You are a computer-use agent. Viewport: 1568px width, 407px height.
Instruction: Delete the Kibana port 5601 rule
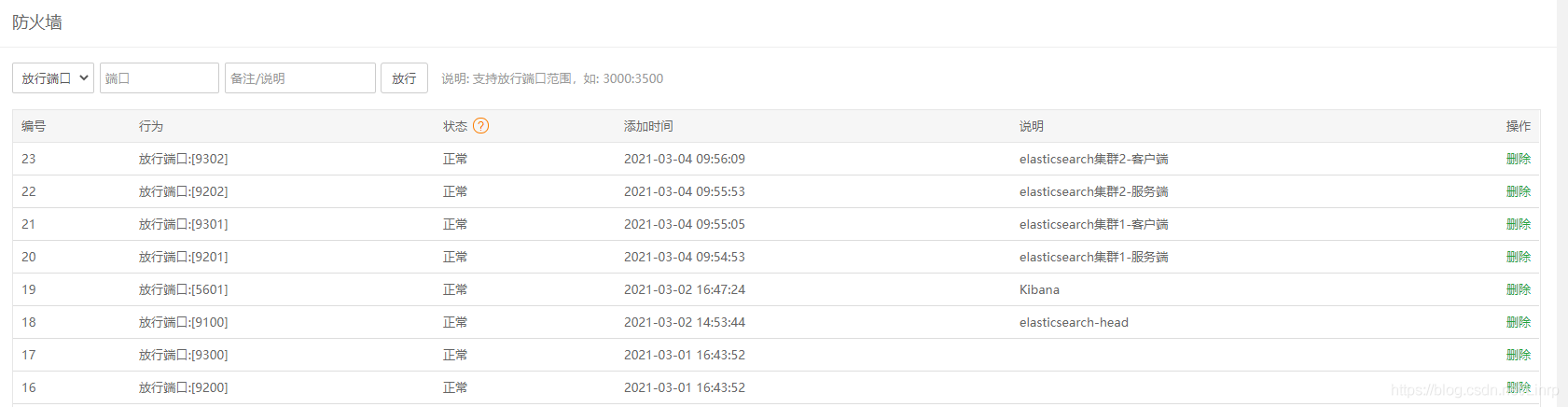pos(1519,289)
